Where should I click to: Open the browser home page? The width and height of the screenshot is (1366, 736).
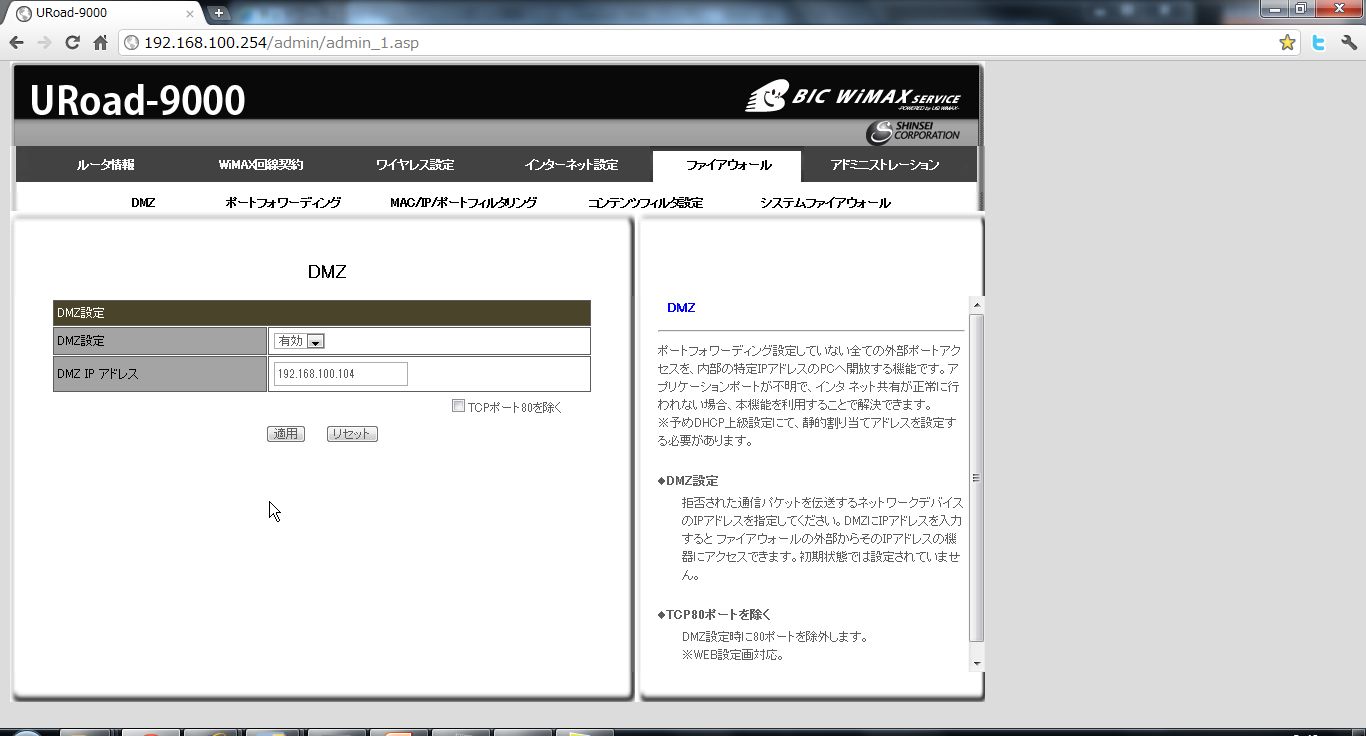[100, 43]
